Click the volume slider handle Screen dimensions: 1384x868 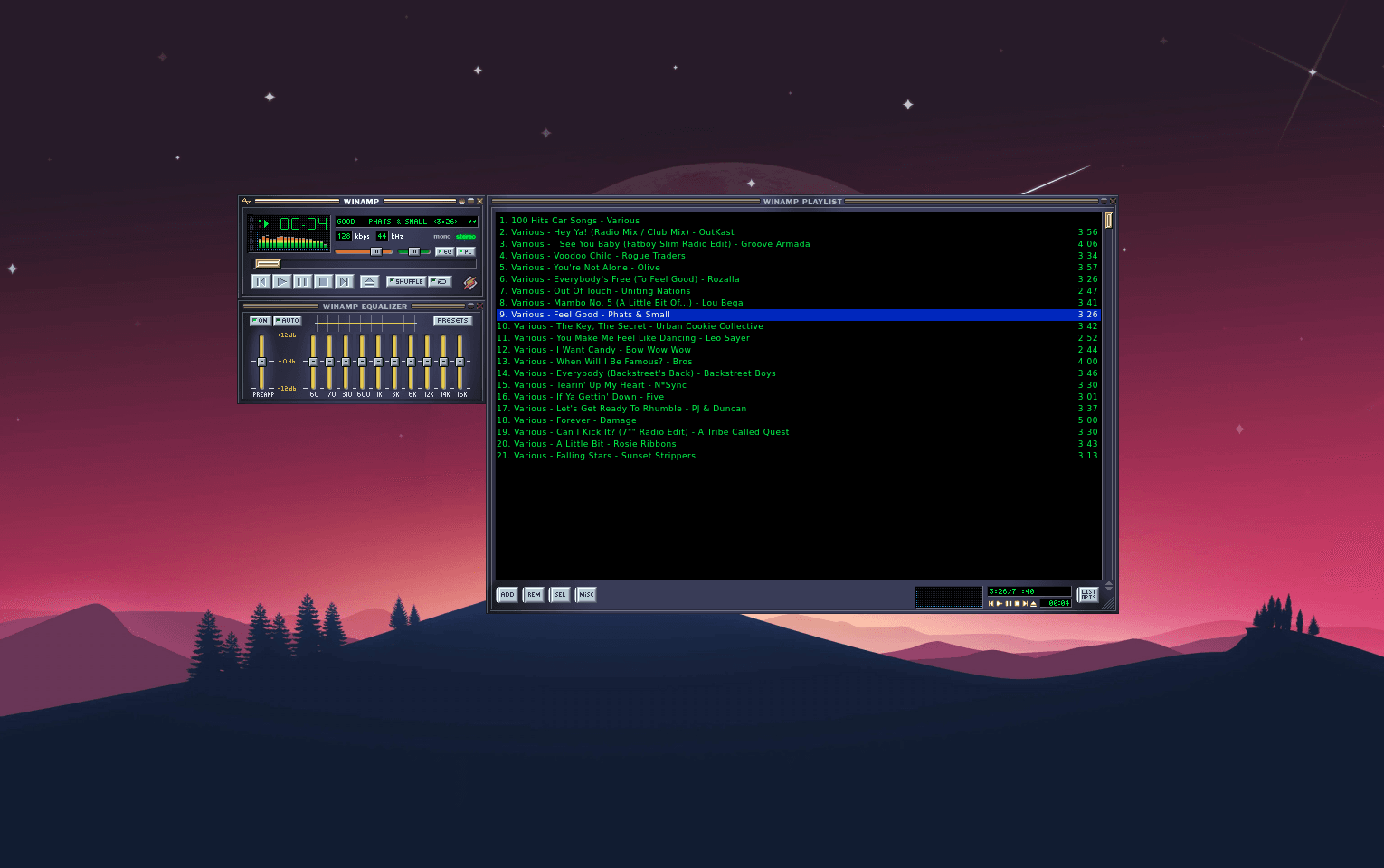pyautogui.click(x=376, y=251)
